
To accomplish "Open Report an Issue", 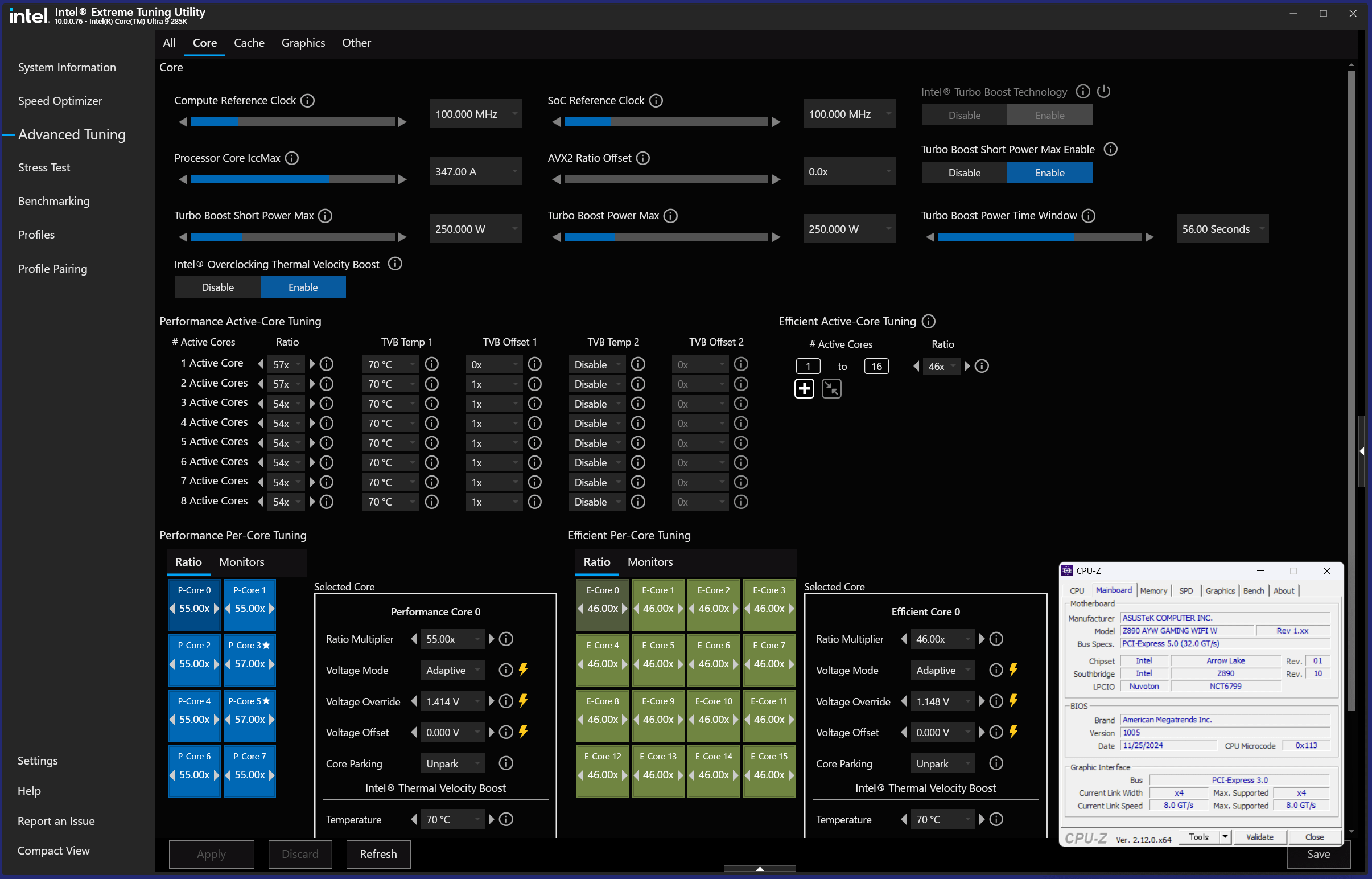I will (56, 821).
